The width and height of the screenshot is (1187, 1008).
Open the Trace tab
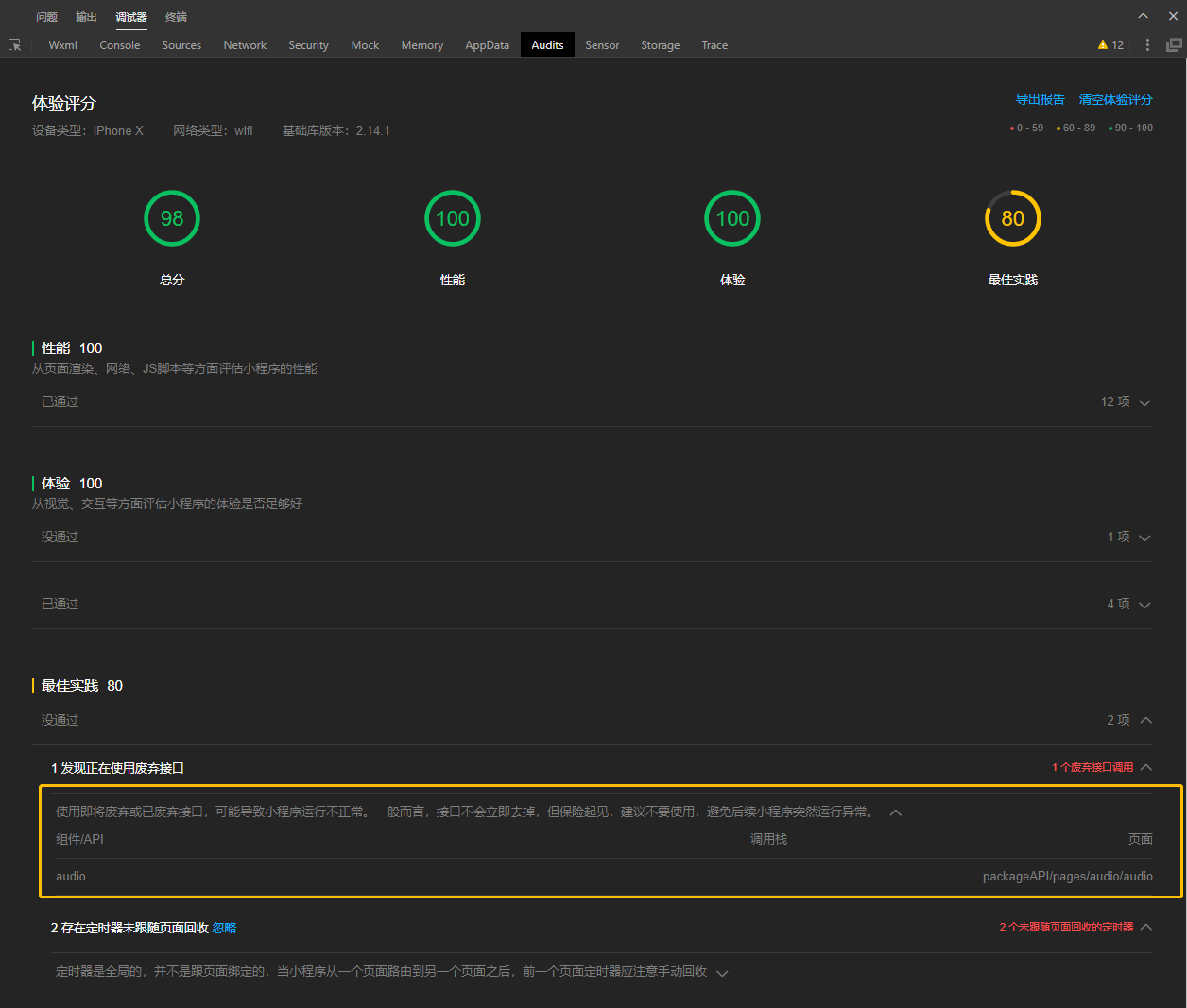pos(714,45)
